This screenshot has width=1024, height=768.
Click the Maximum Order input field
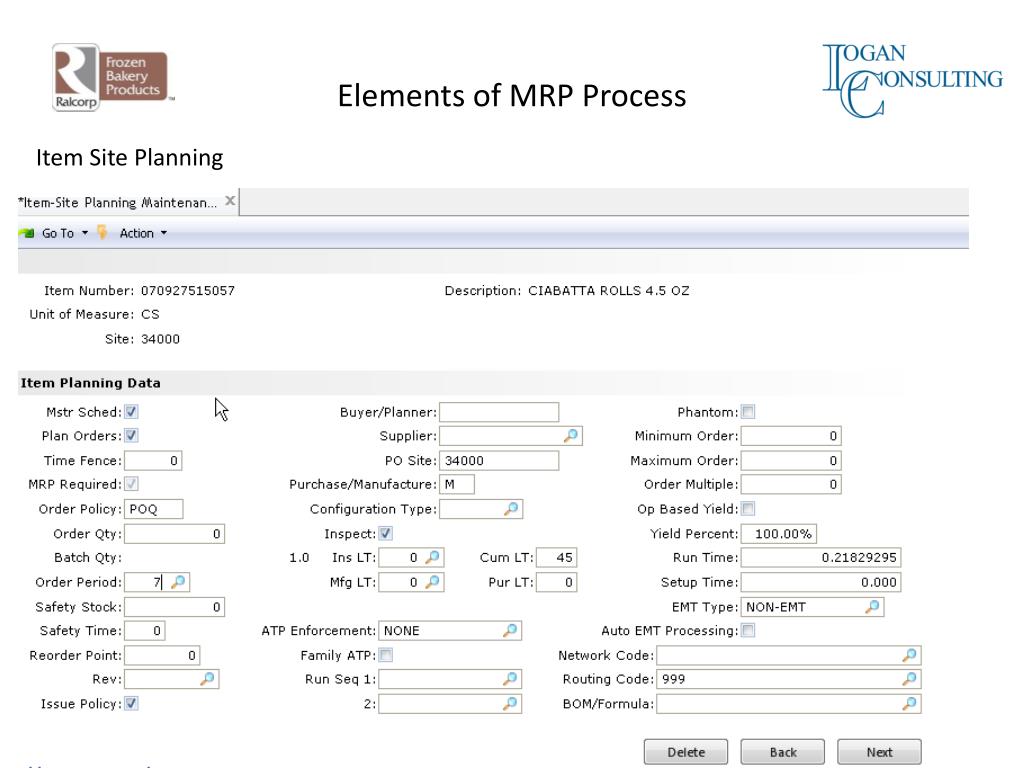[791, 460]
